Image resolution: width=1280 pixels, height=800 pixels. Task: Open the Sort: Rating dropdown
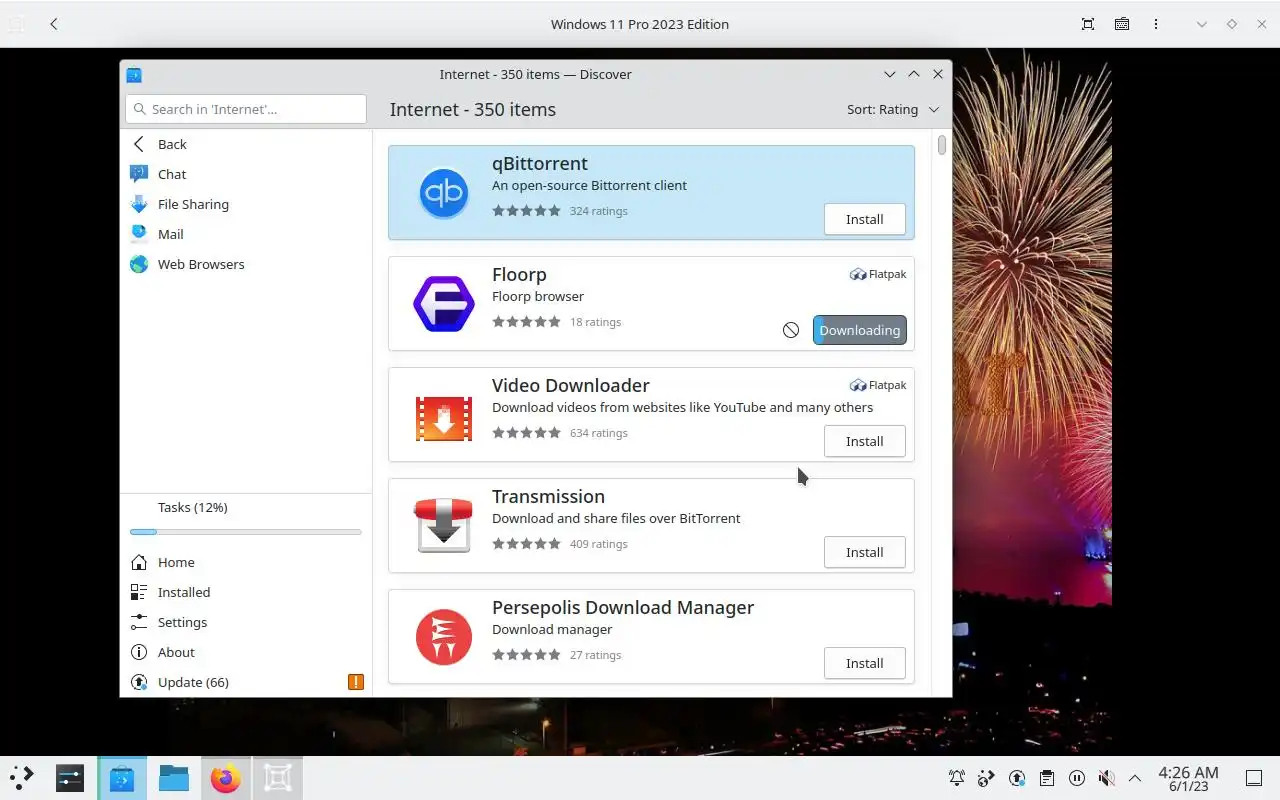(893, 109)
